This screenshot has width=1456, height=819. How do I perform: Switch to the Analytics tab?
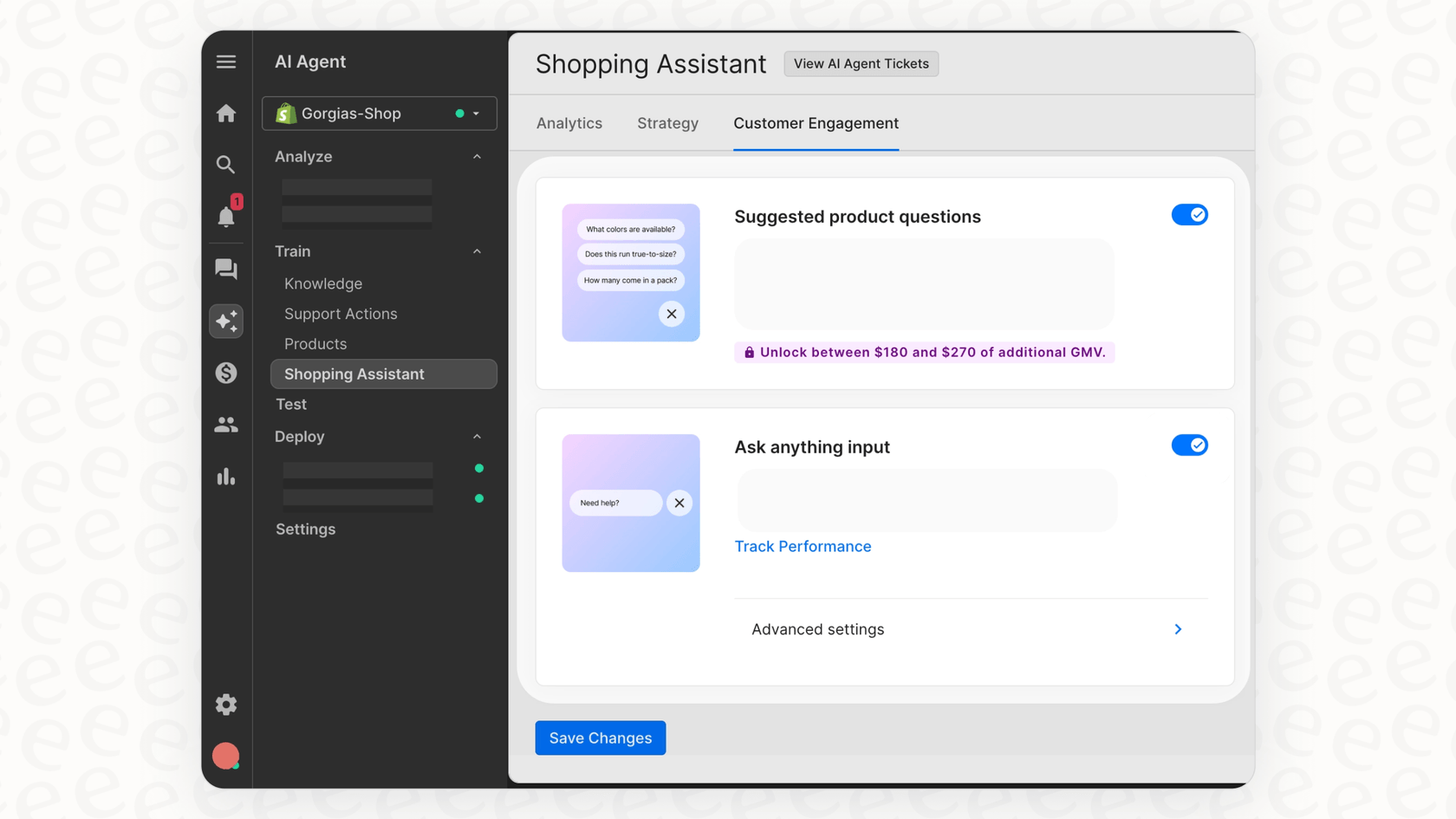coord(569,123)
